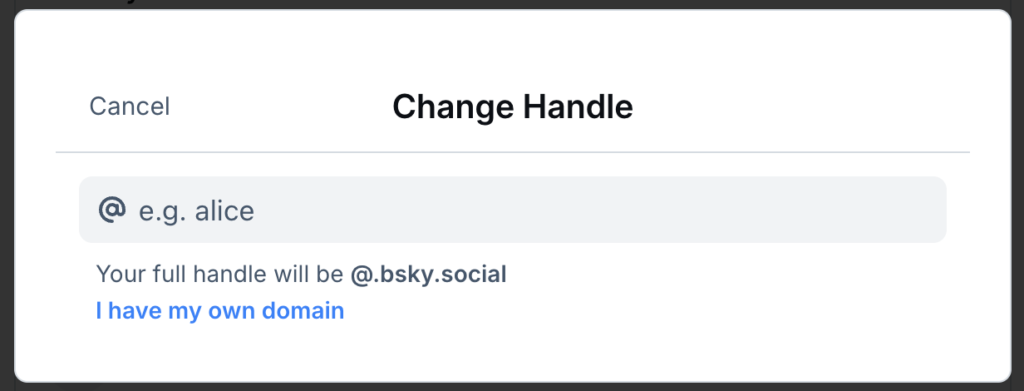Select the 'Cancel' text at top left

pos(129,106)
